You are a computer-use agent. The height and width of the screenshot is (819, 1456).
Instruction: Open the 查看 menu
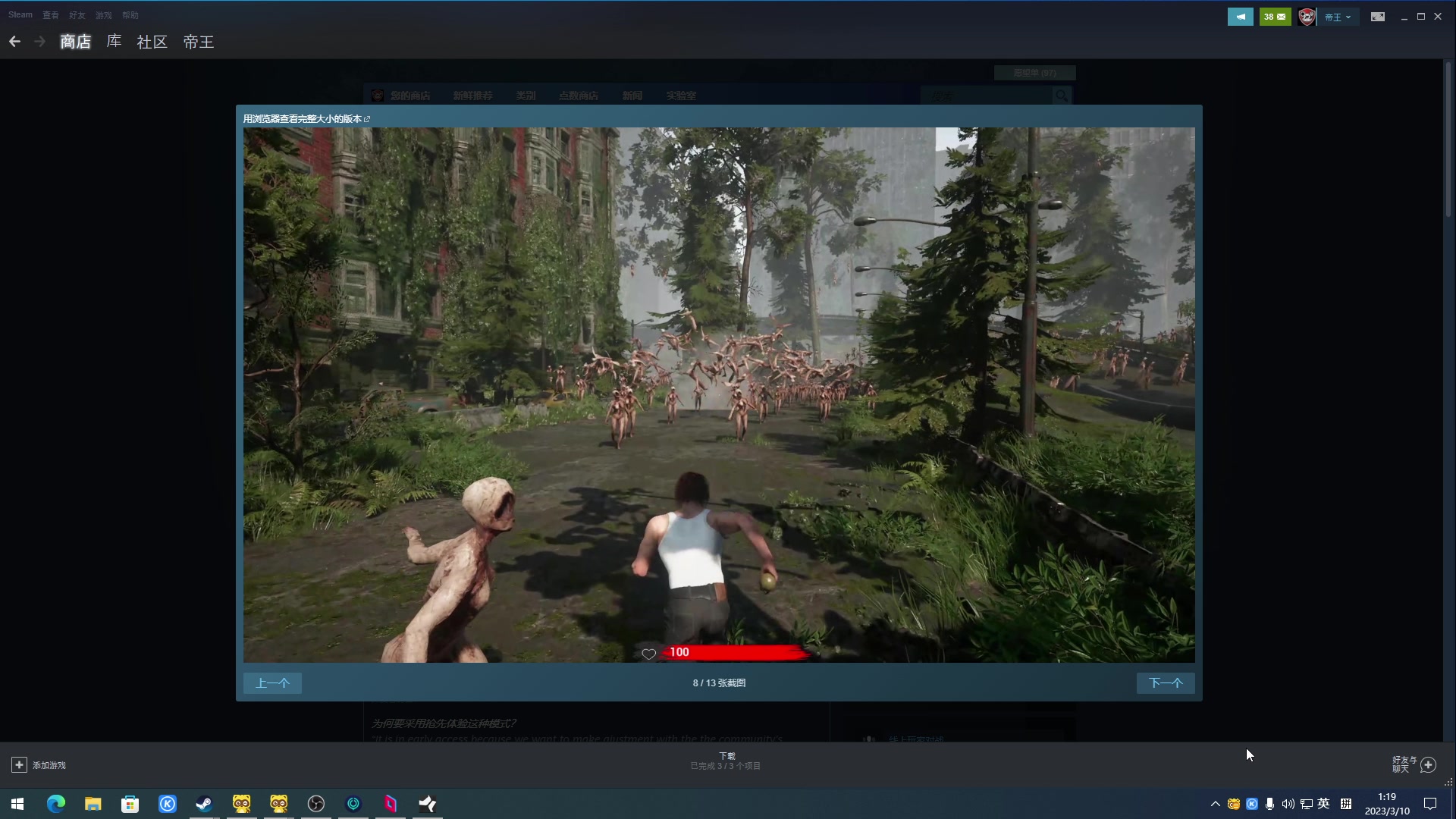[x=51, y=15]
